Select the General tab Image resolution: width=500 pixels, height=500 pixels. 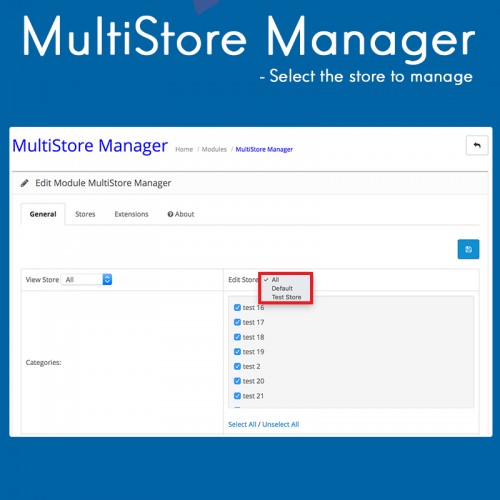pos(43,214)
